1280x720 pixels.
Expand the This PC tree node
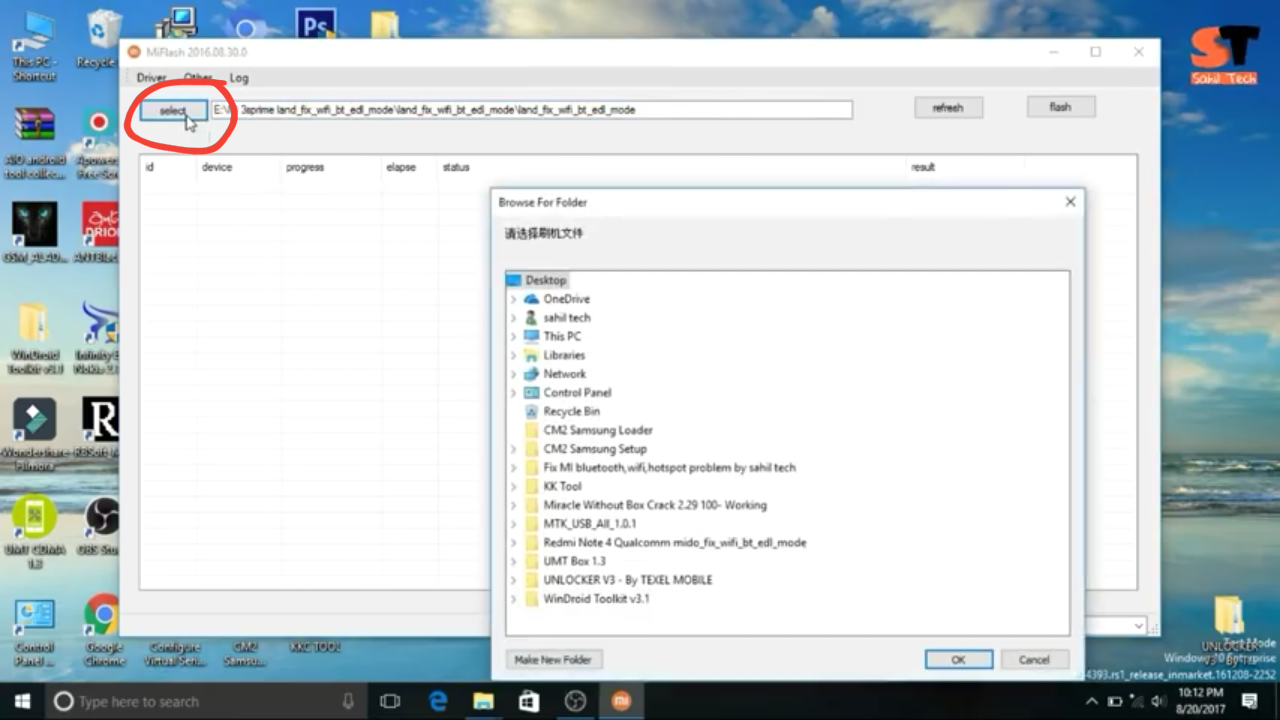[514, 337]
